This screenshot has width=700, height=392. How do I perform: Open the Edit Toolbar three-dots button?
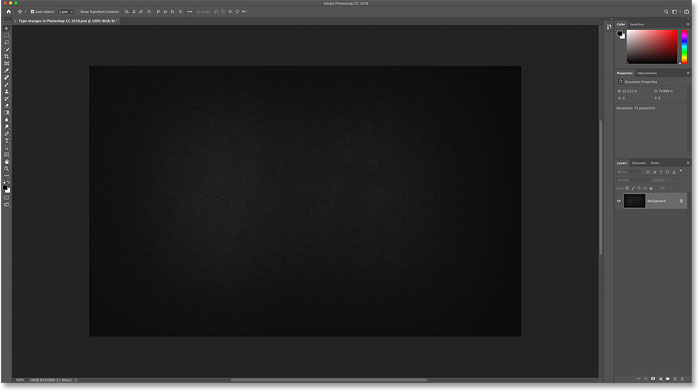(7, 175)
